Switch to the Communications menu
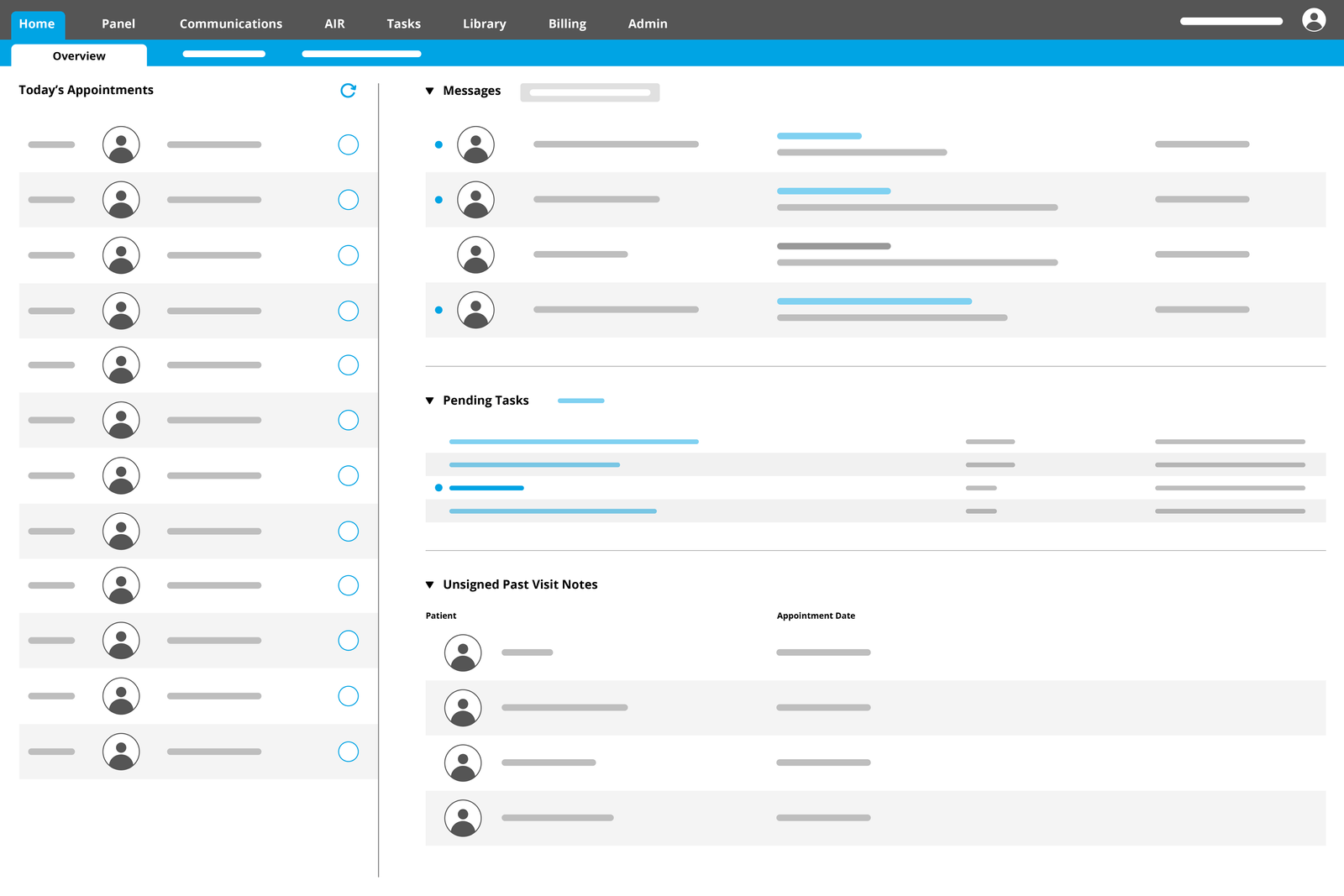 tap(230, 23)
